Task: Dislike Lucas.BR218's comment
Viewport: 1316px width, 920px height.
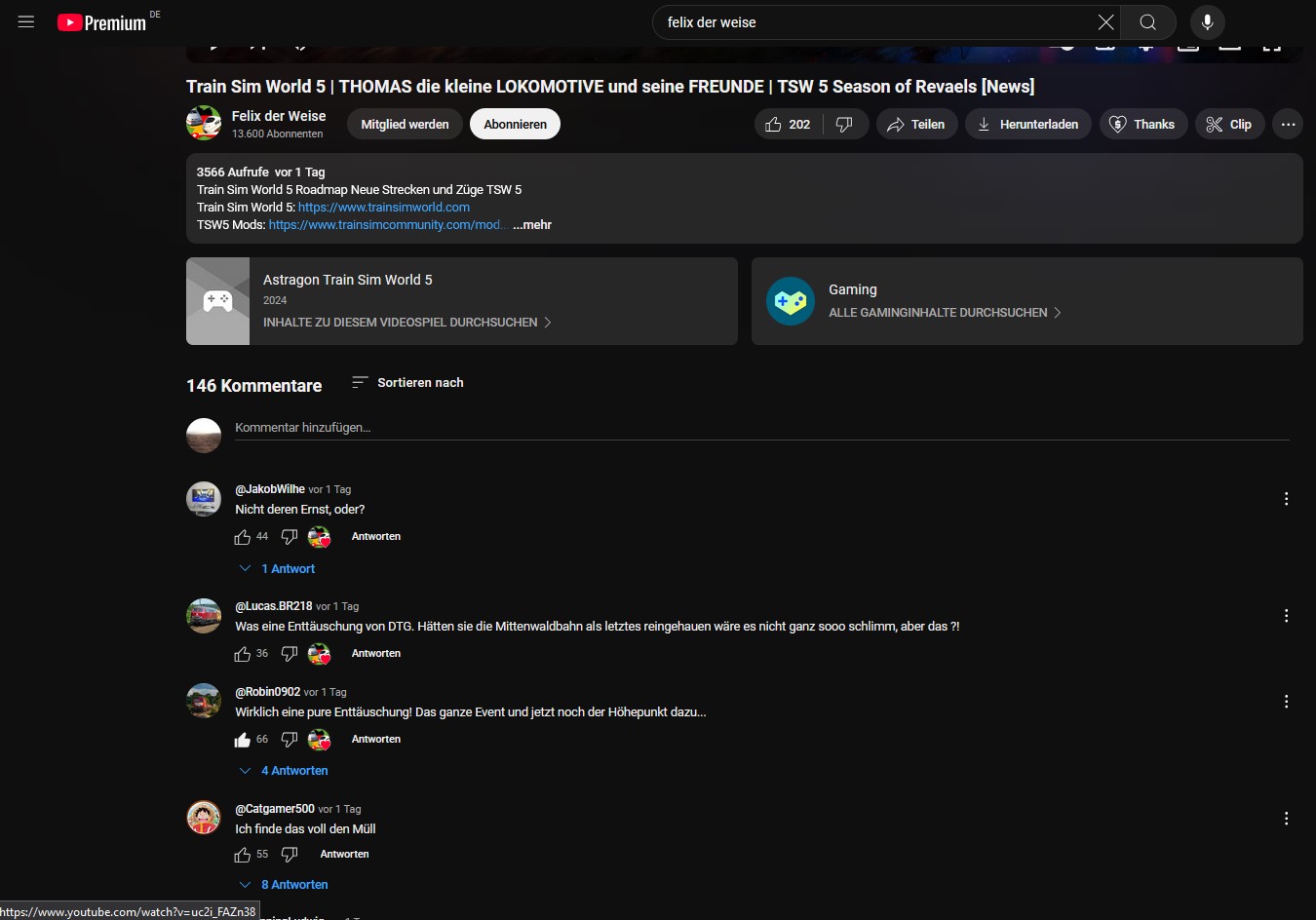Action: [290, 654]
